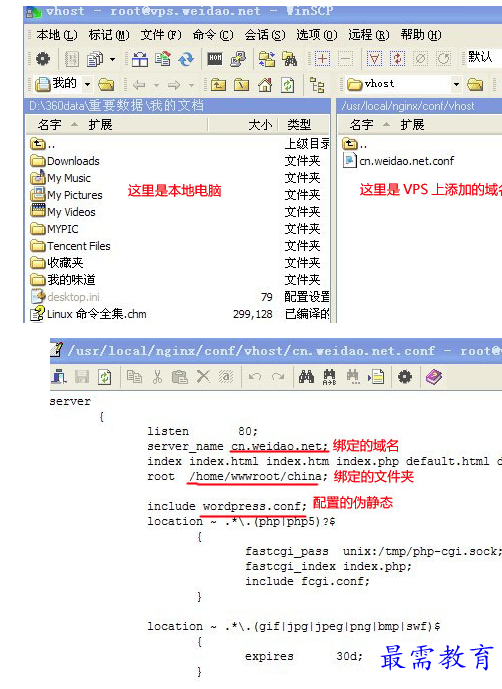Select the desktop.ini file

[x=65, y=297]
